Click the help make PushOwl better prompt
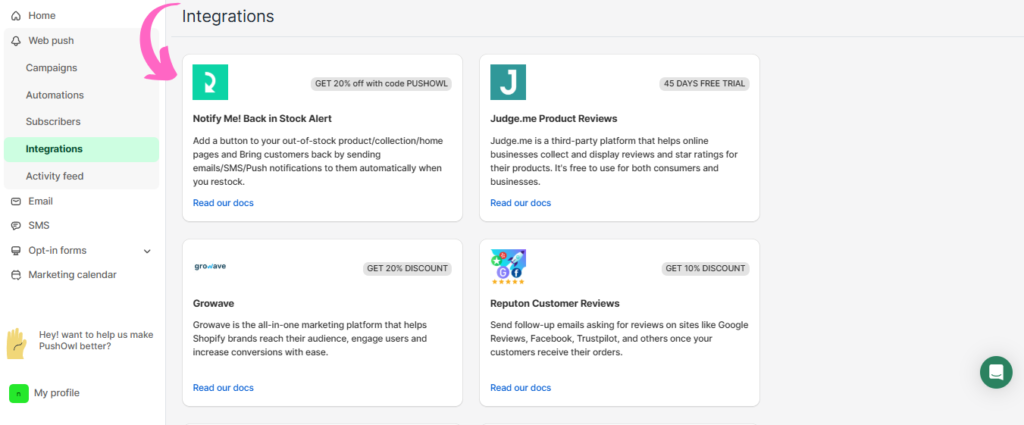This screenshot has height=425, width=1024. (x=96, y=340)
